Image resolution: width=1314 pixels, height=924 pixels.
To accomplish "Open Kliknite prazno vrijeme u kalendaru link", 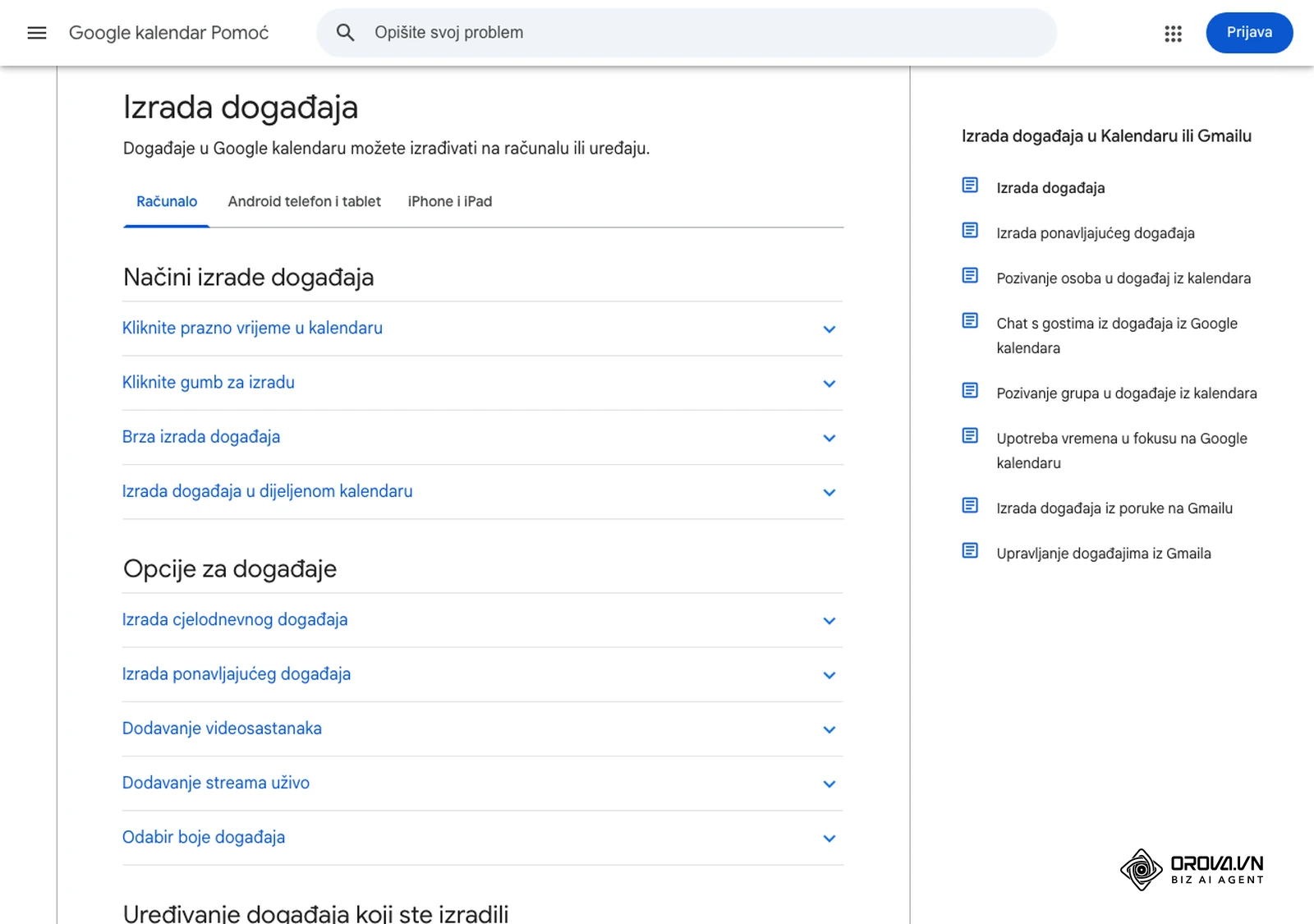I will point(252,329).
